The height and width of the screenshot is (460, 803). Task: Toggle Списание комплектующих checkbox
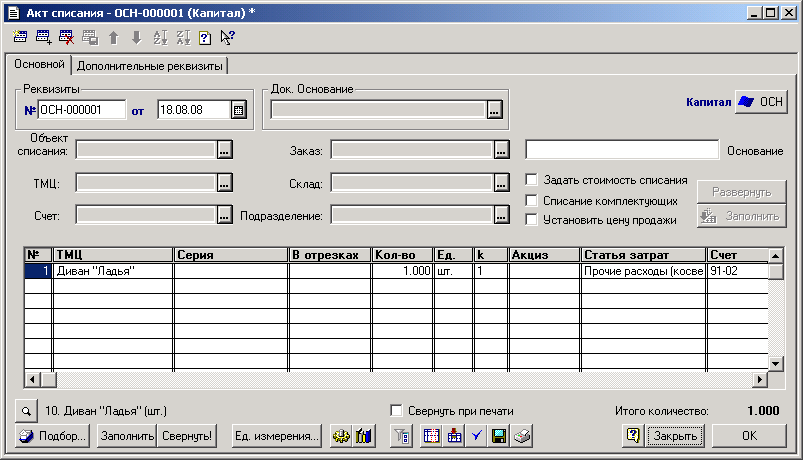(x=532, y=200)
